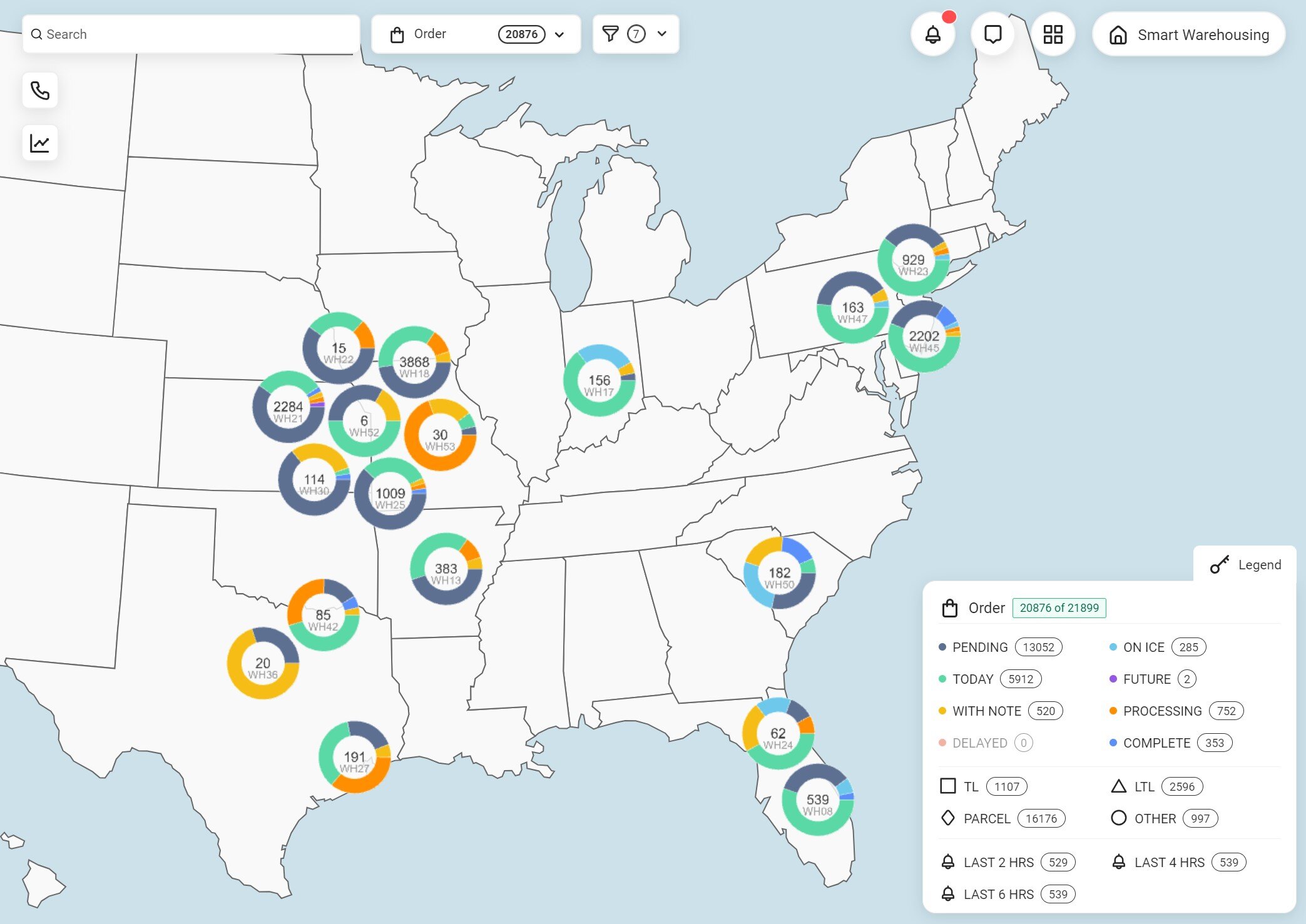Screen dimensions: 1306x924
Task: Open notifications bell icon
Action: click(x=932, y=34)
